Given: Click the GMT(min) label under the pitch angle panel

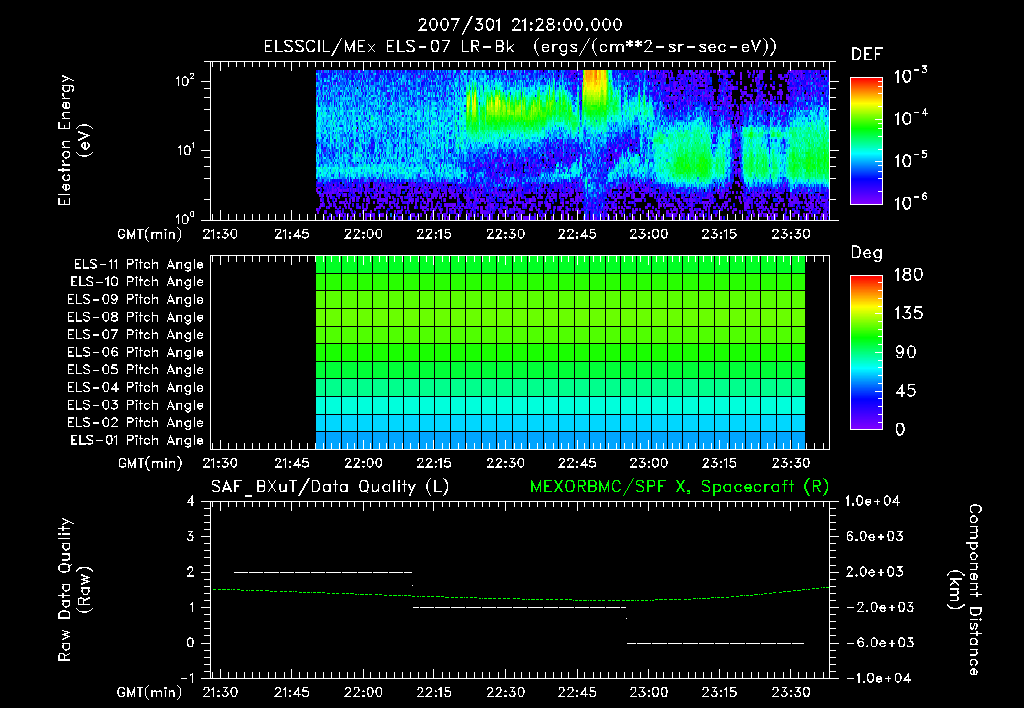Looking at the screenshot, I should [150, 464].
